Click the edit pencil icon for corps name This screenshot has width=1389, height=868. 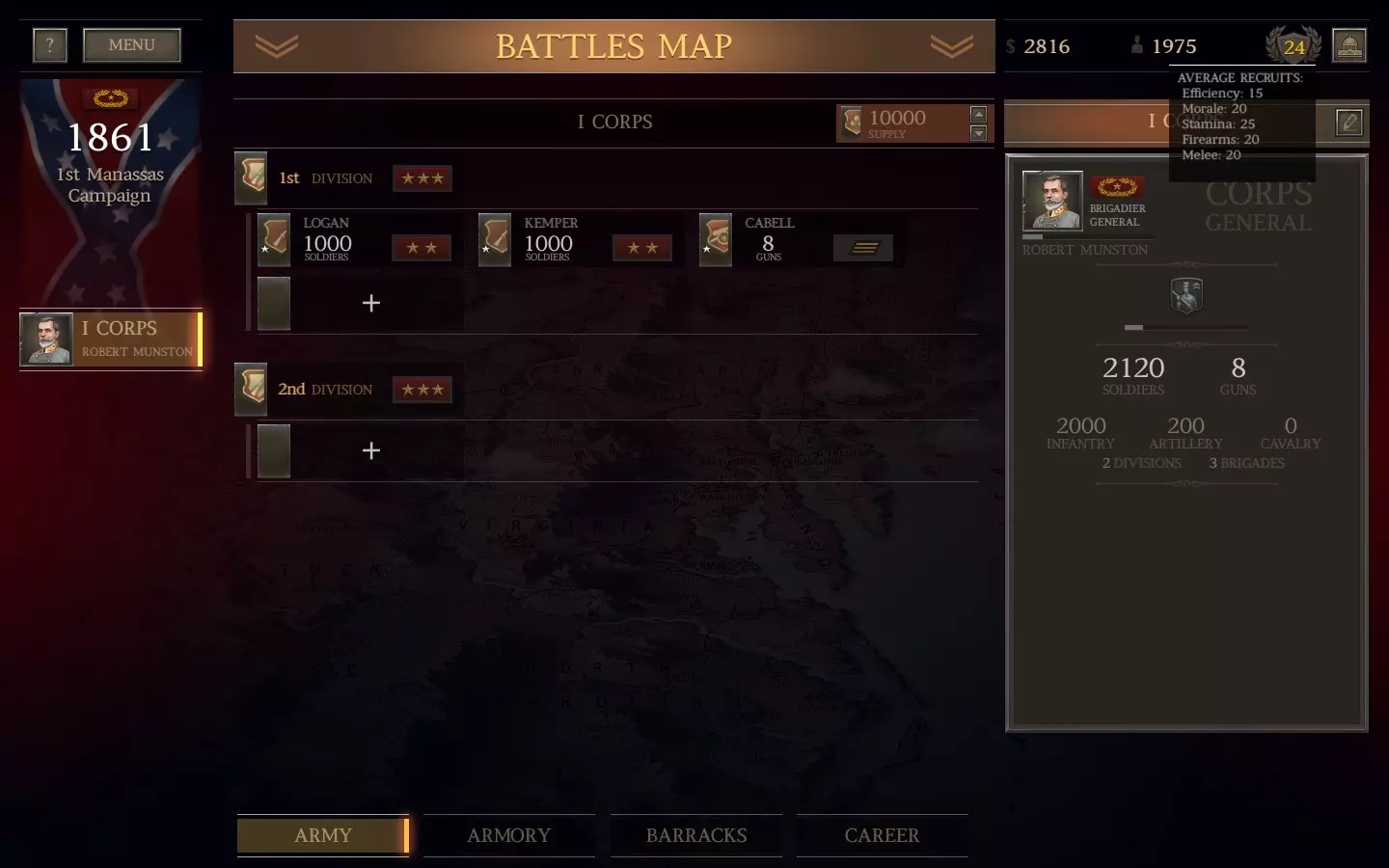(x=1349, y=122)
